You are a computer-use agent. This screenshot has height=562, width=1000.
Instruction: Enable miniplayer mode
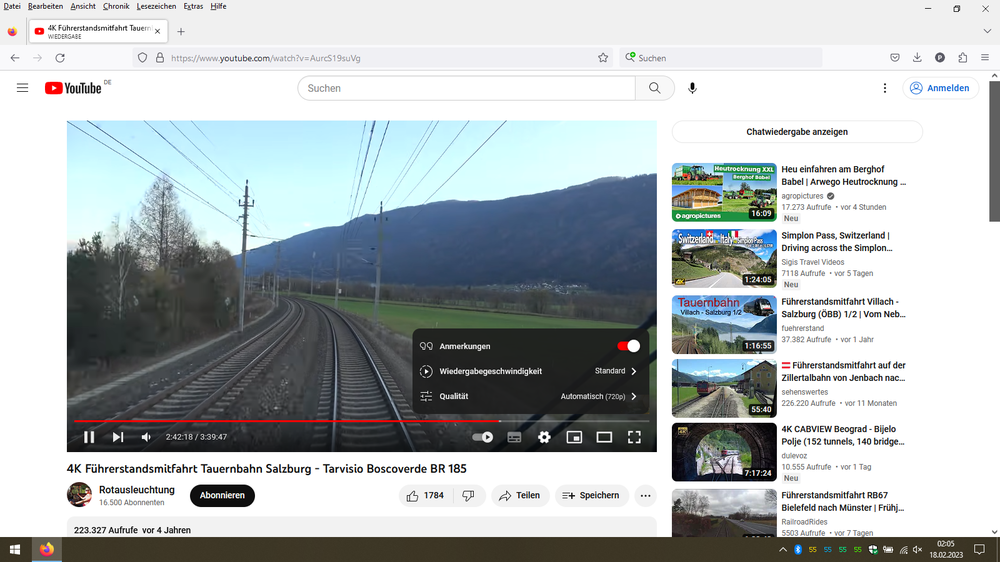574,437
